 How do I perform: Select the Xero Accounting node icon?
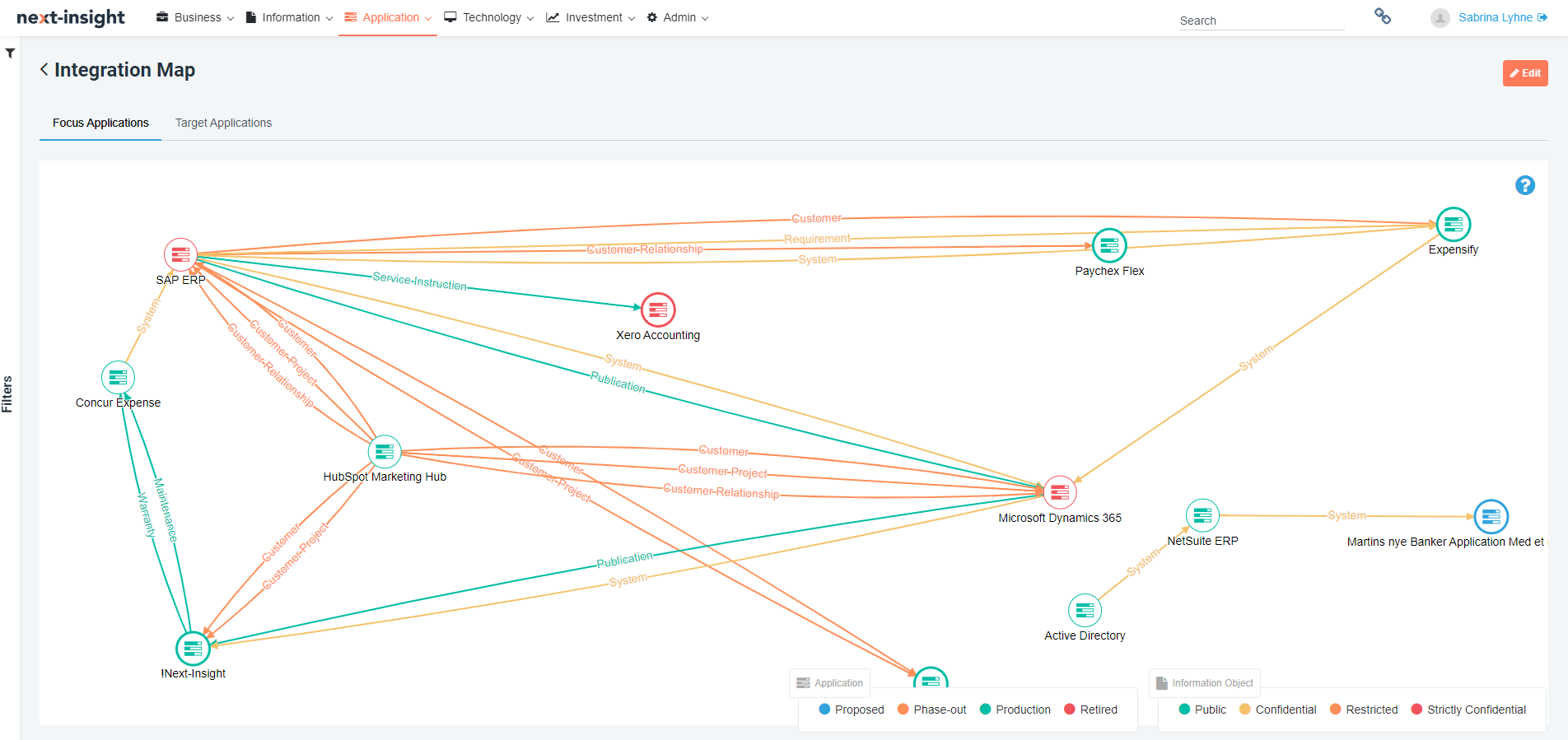tap(658, 310)
